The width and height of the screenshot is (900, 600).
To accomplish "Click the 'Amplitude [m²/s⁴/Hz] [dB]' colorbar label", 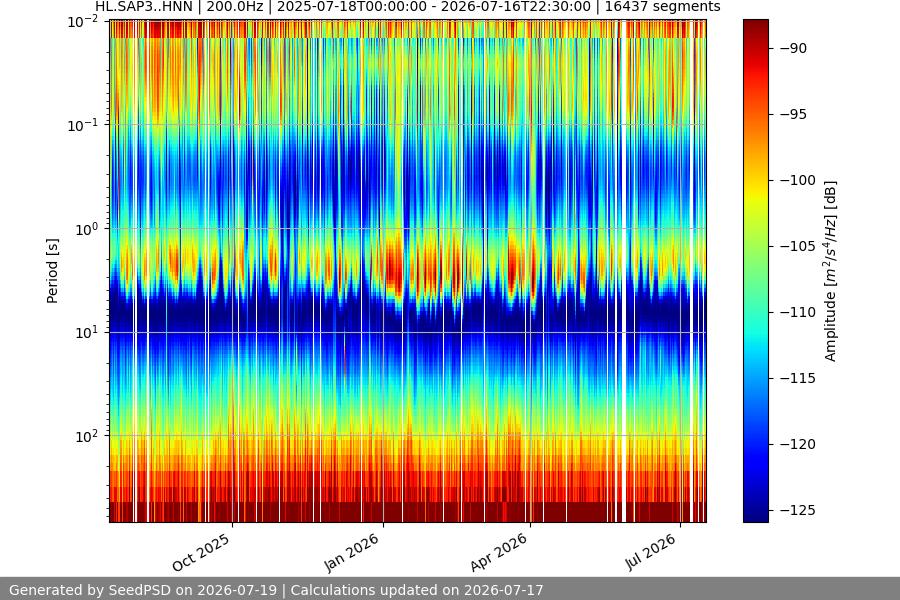I will click(x=831, y=271).
